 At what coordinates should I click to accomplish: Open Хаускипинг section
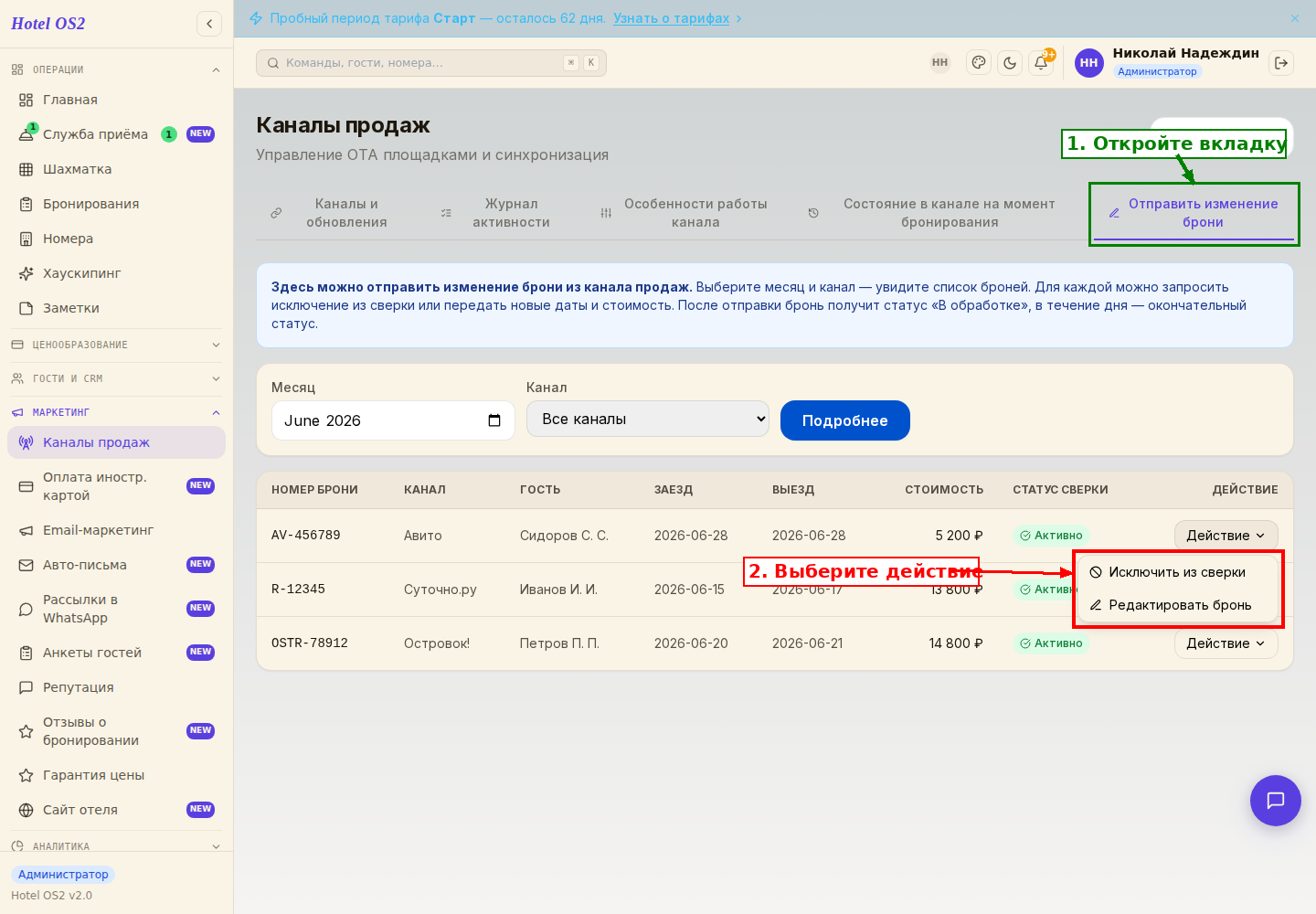click(x=116, y=273)
